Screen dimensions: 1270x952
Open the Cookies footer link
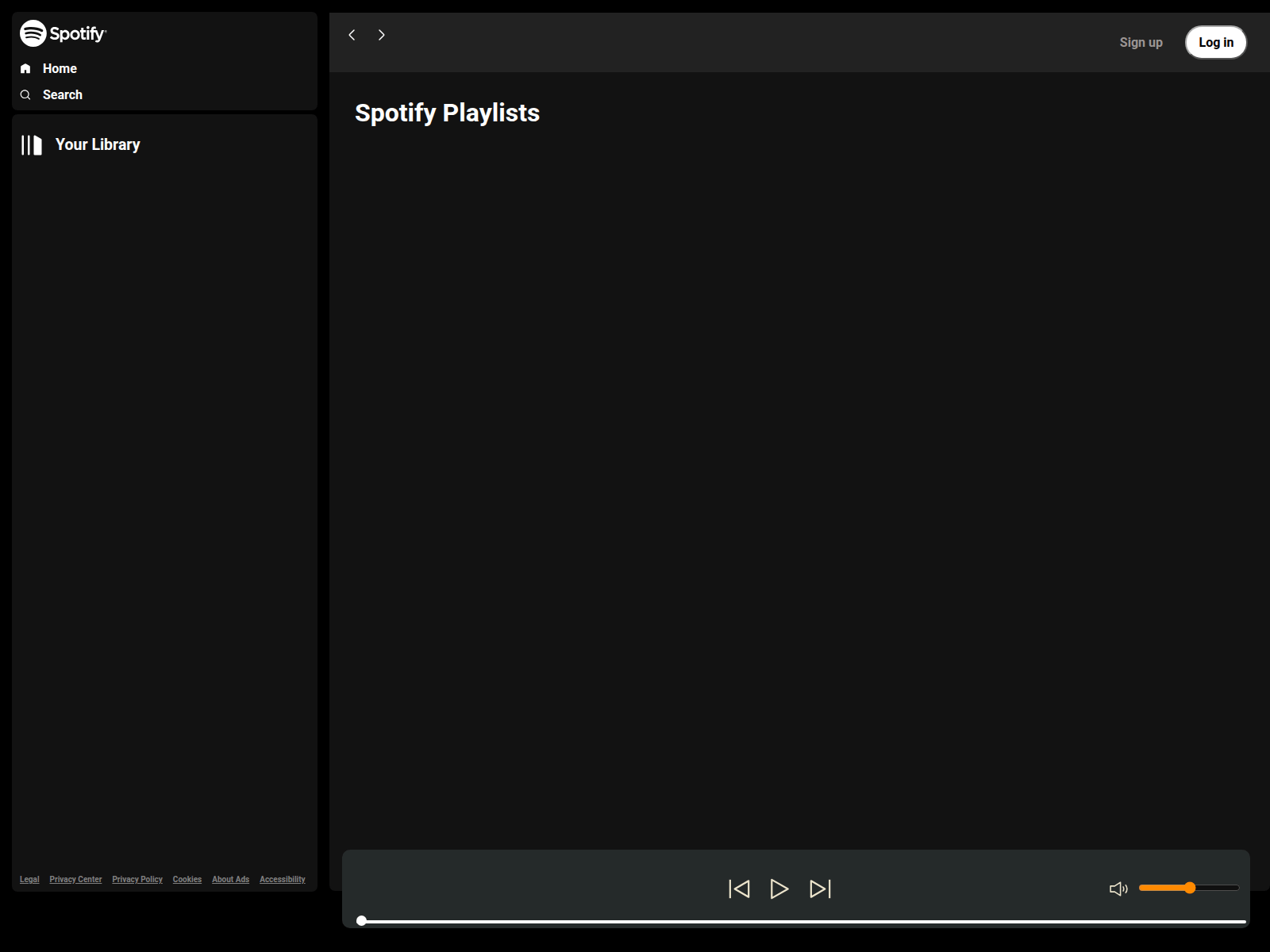coord(187,879)
